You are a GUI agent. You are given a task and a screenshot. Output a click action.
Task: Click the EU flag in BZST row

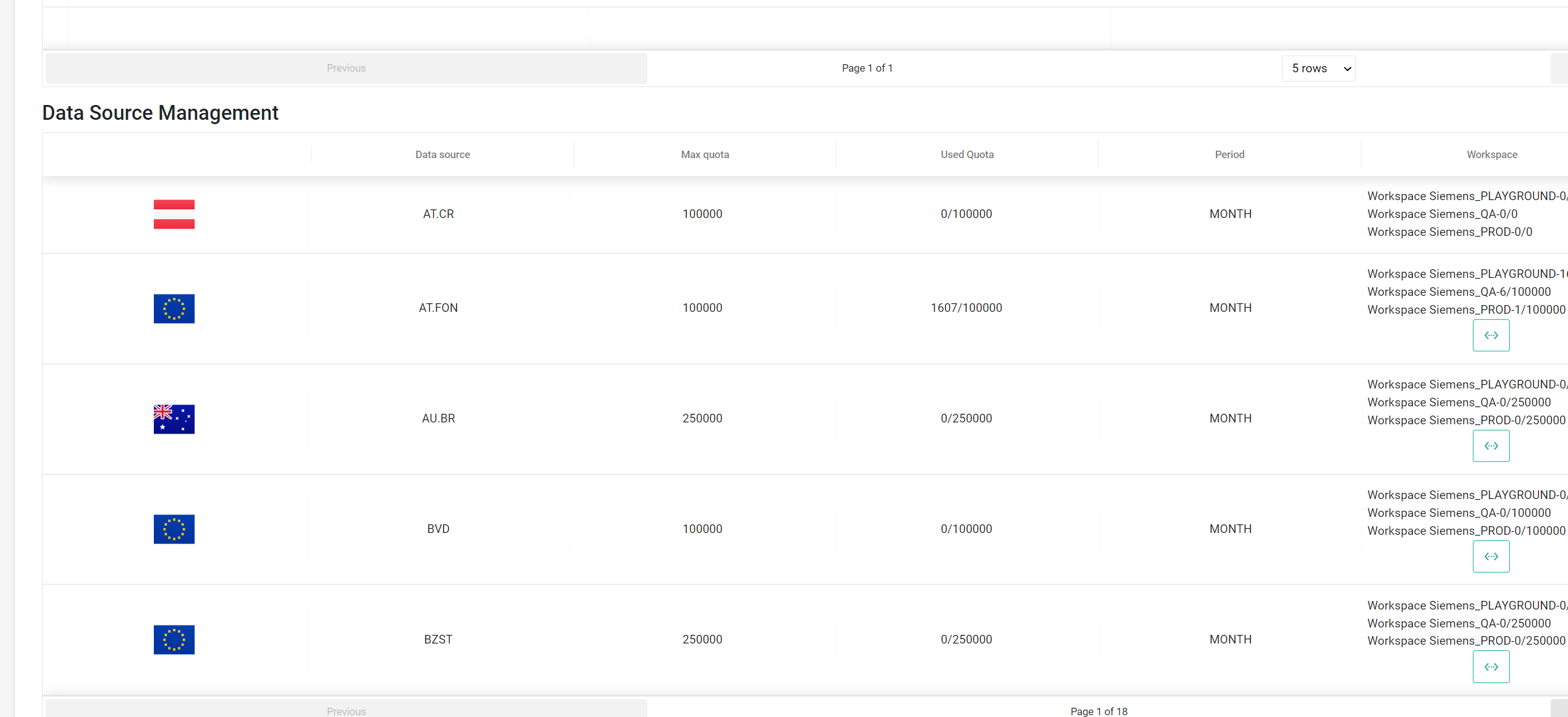(x=174, y=640)
